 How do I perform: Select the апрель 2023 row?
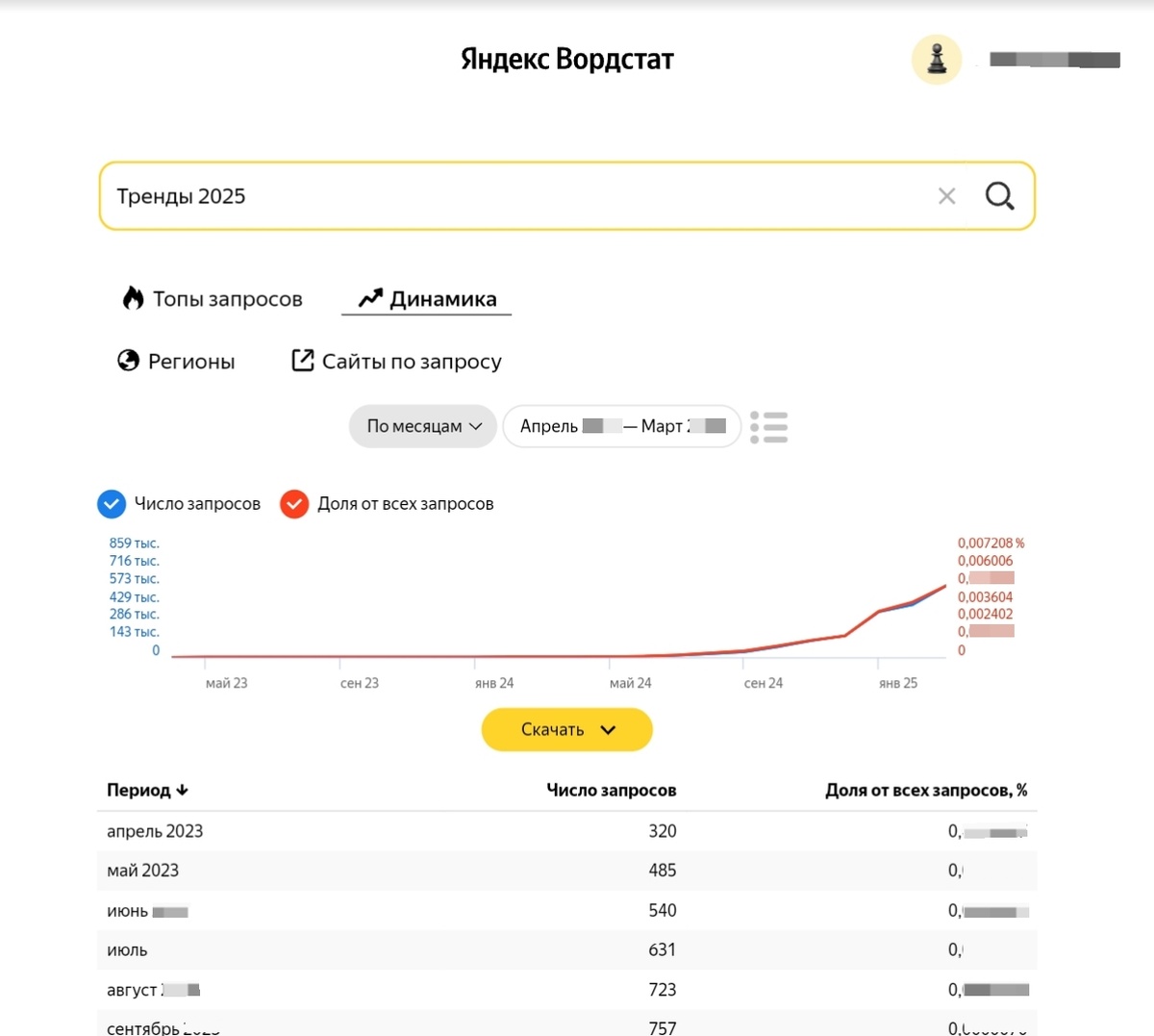coord(567,831)
